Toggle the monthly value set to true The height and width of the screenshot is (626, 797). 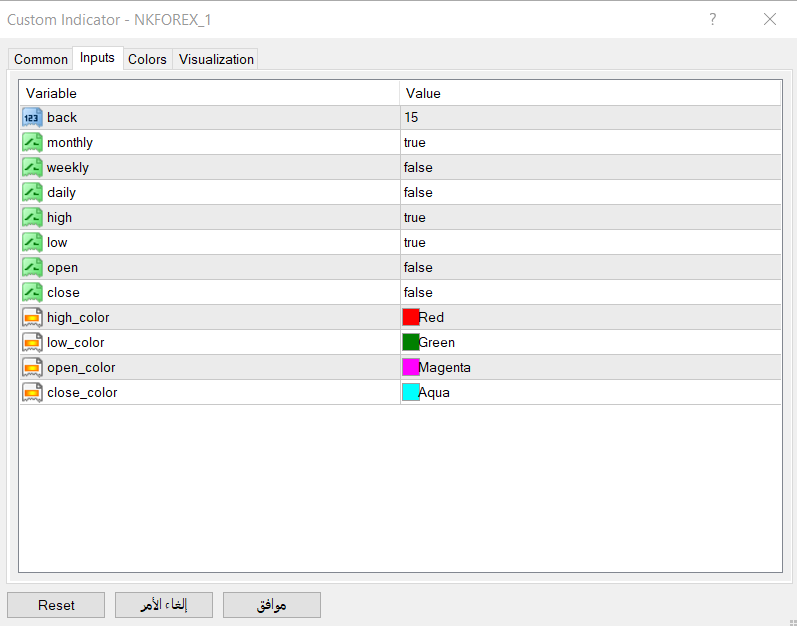point(590,143)
